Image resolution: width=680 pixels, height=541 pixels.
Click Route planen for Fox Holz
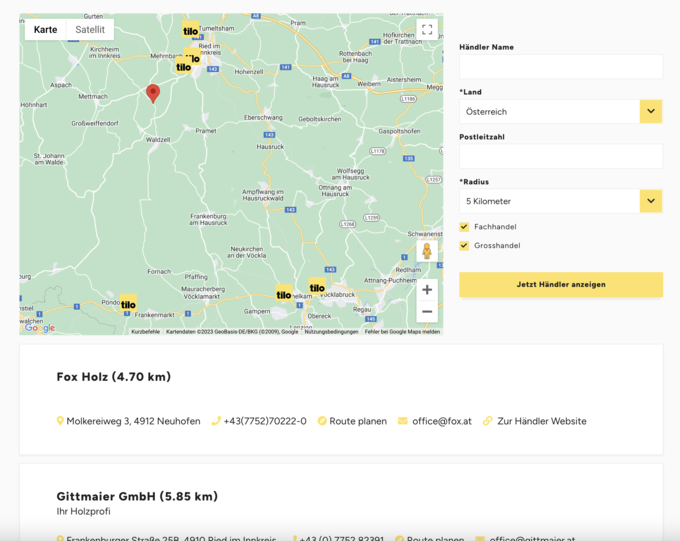click(358, 421)
